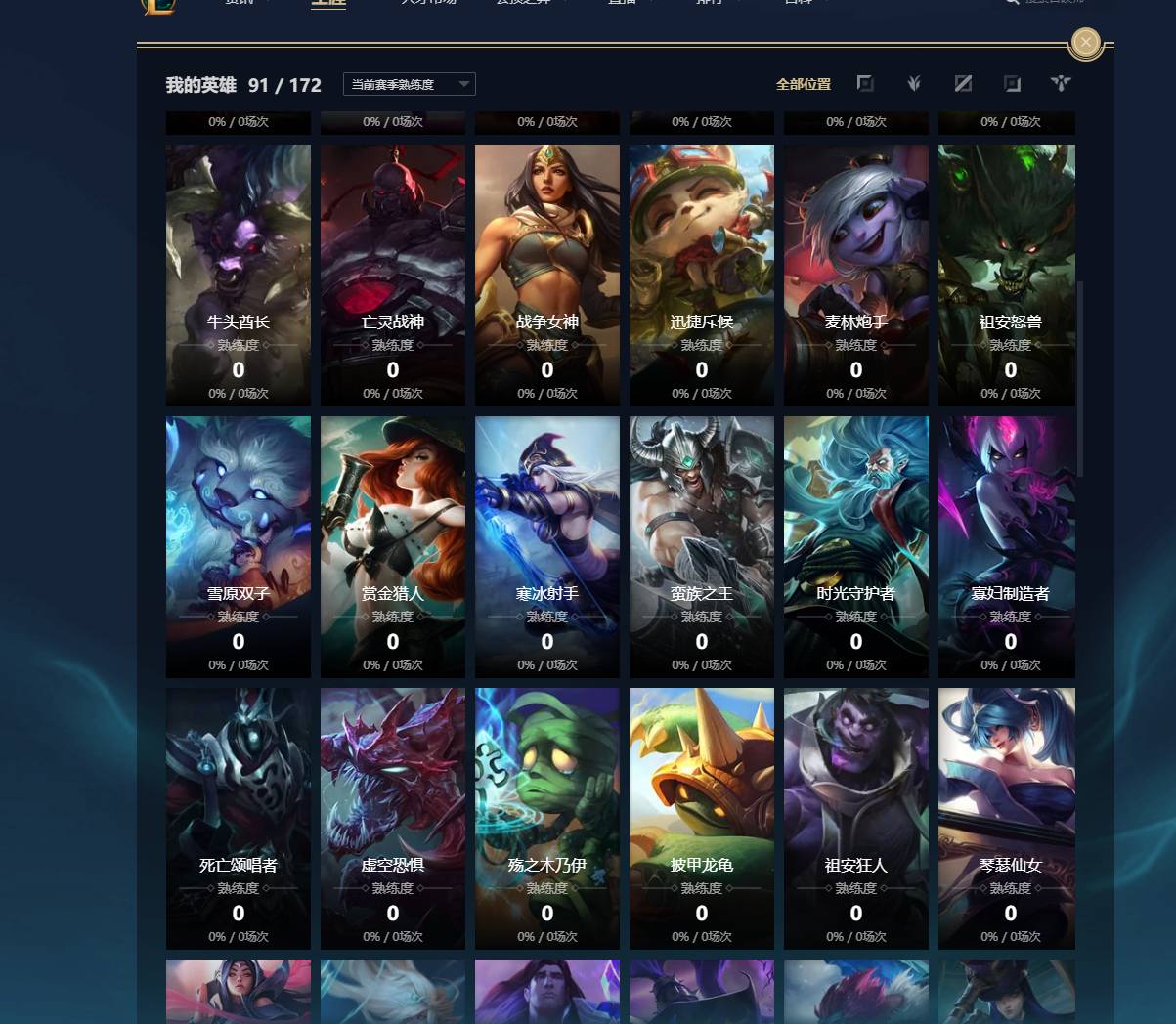Filter champions by Bottom lane position icon

[x=1012, y=84]
